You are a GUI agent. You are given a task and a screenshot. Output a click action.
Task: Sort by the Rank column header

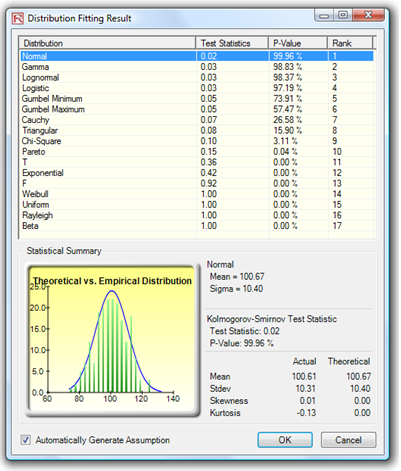click(x=350, y=43)
